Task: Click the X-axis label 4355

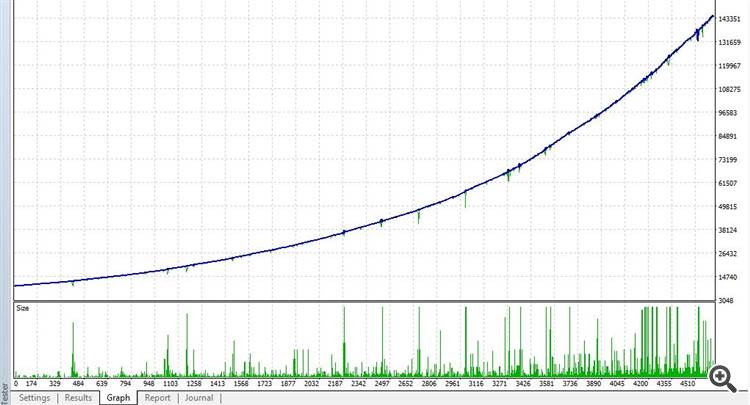Action: (x=664, y=383)
